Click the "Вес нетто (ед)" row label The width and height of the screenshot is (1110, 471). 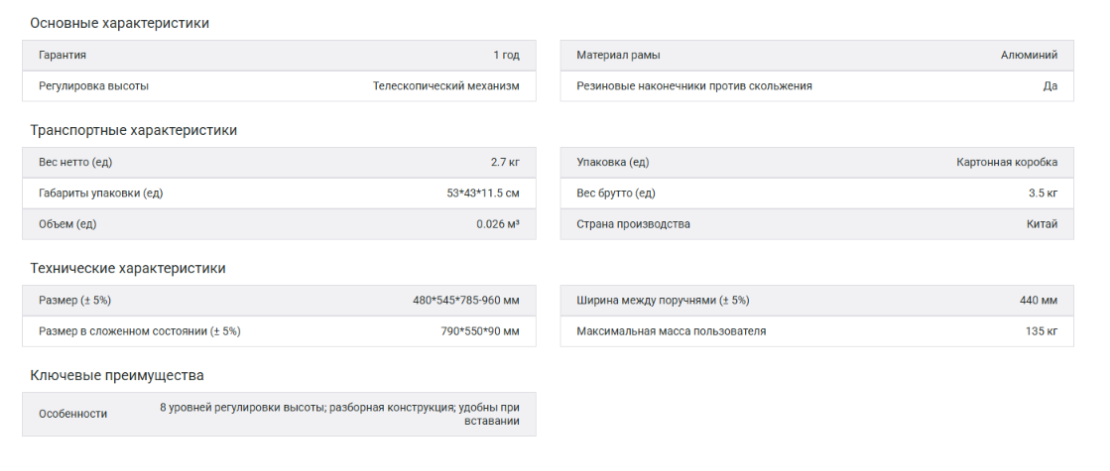75,163
